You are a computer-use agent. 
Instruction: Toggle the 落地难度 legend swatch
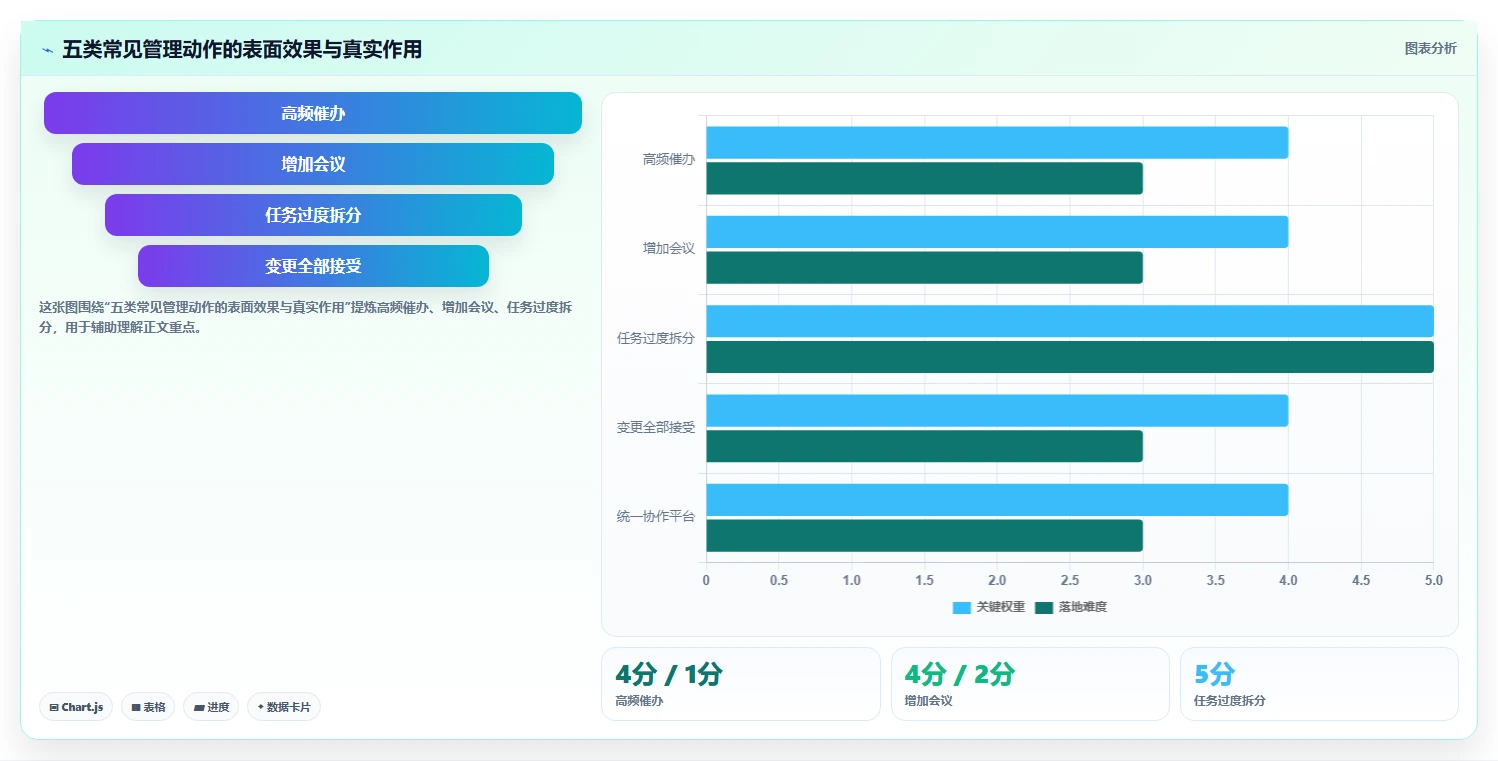pos(1044,607)
